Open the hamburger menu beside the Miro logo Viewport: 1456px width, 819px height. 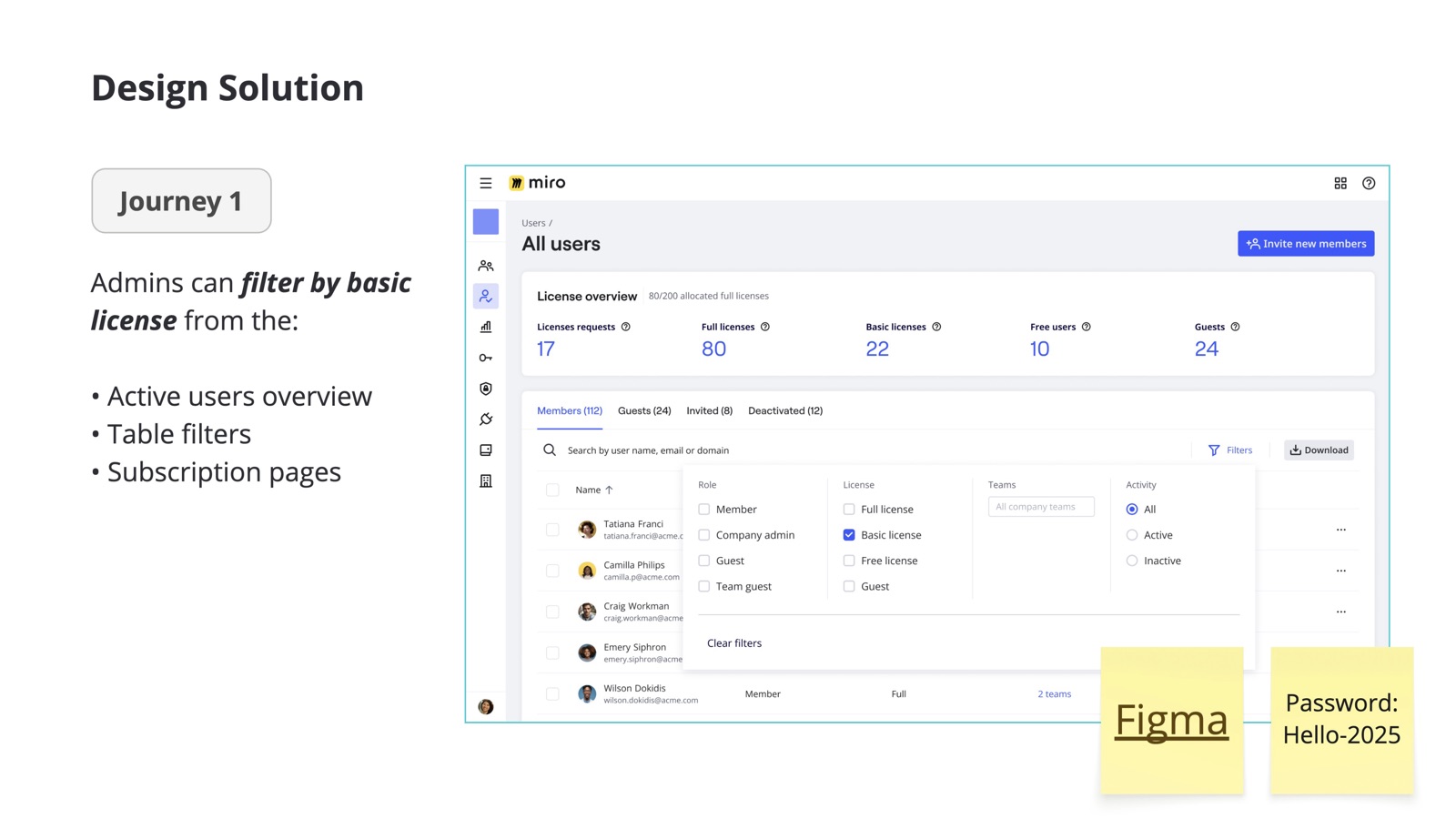[x=486, y=183]
